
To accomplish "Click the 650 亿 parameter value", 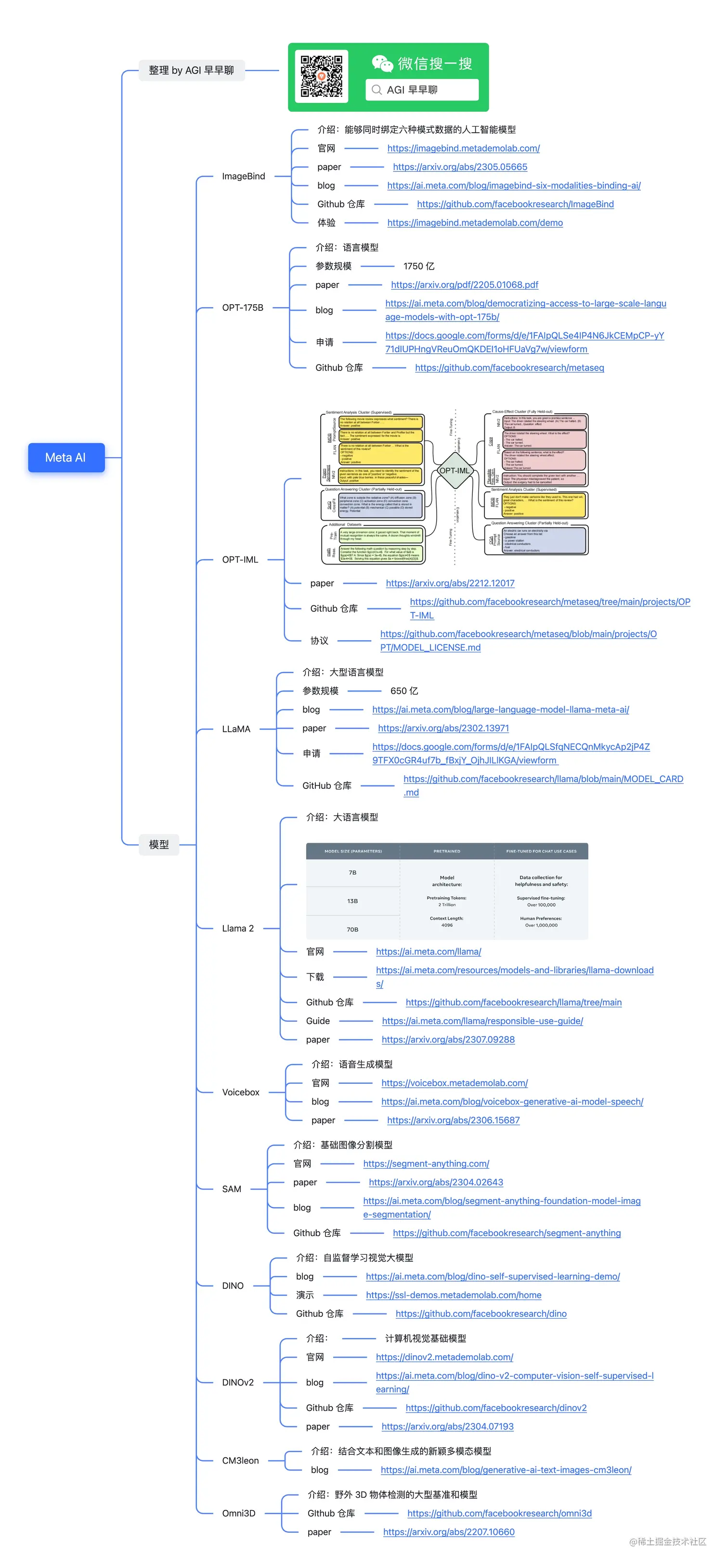I will tap(404, 691).
